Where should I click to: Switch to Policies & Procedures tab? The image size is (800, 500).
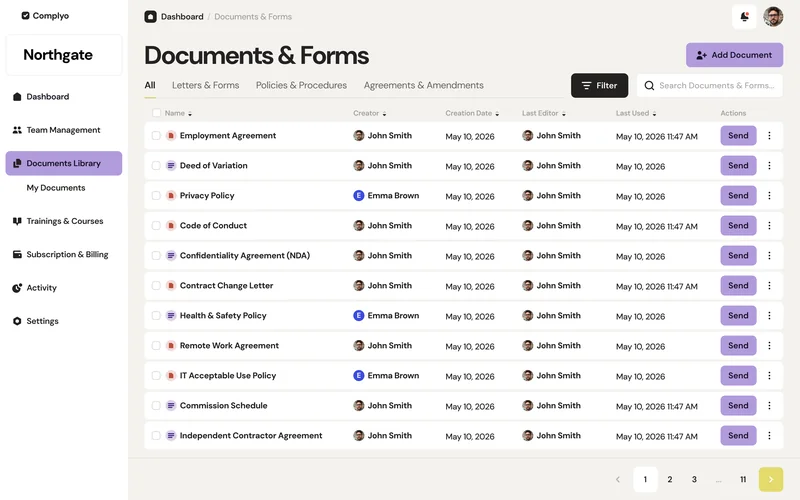point(301,85)
